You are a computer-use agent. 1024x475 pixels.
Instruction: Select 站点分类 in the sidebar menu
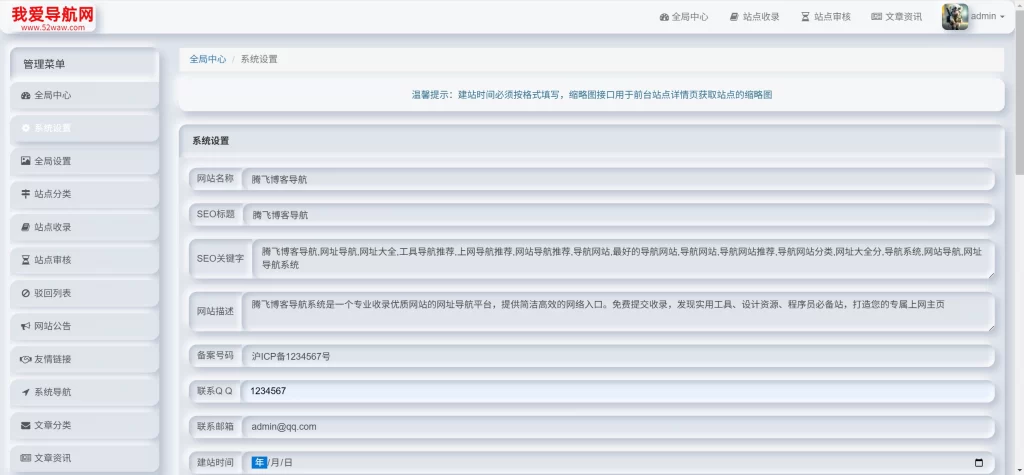tap(84, 194)
